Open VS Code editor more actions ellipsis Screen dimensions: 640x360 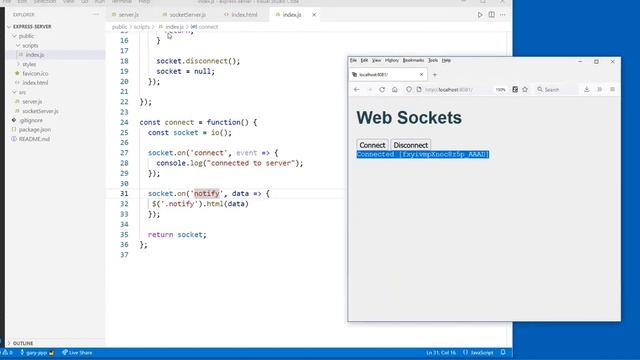(503, 15)
